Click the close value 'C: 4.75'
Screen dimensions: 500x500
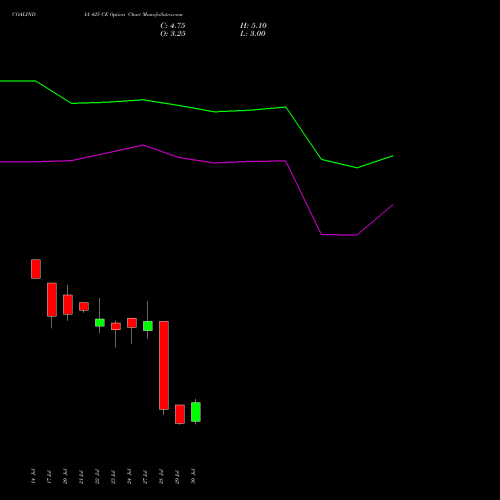pyautogui.click(x=173, y=26)
